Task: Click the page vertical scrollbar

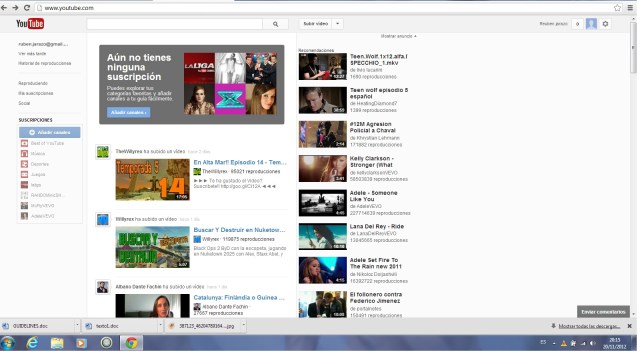Action: pos(633,171)
